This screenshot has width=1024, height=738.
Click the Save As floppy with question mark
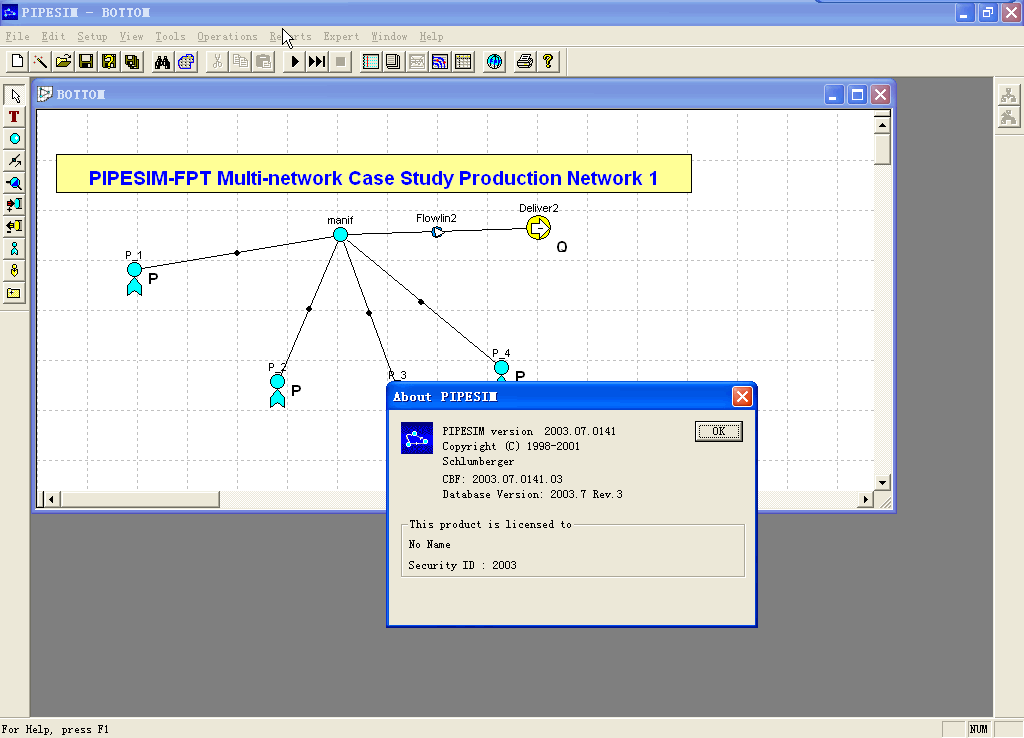click(x=109, y=62)
